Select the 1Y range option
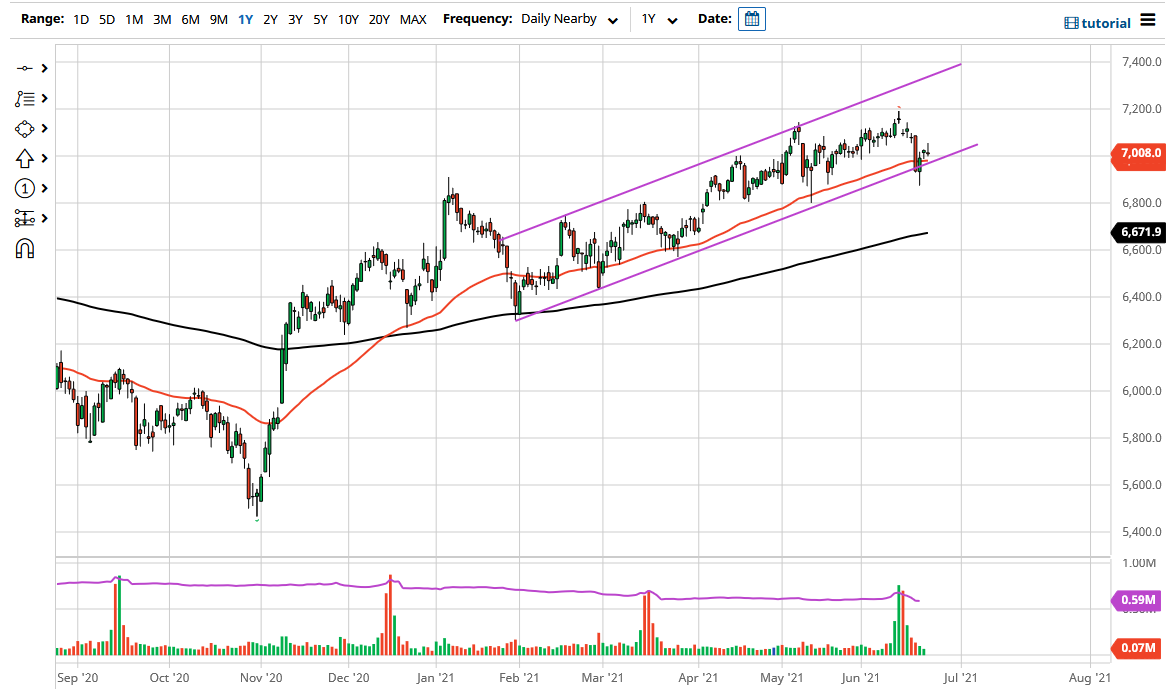The width and height of the screenshot is (1174, 691). coord(245,18)
